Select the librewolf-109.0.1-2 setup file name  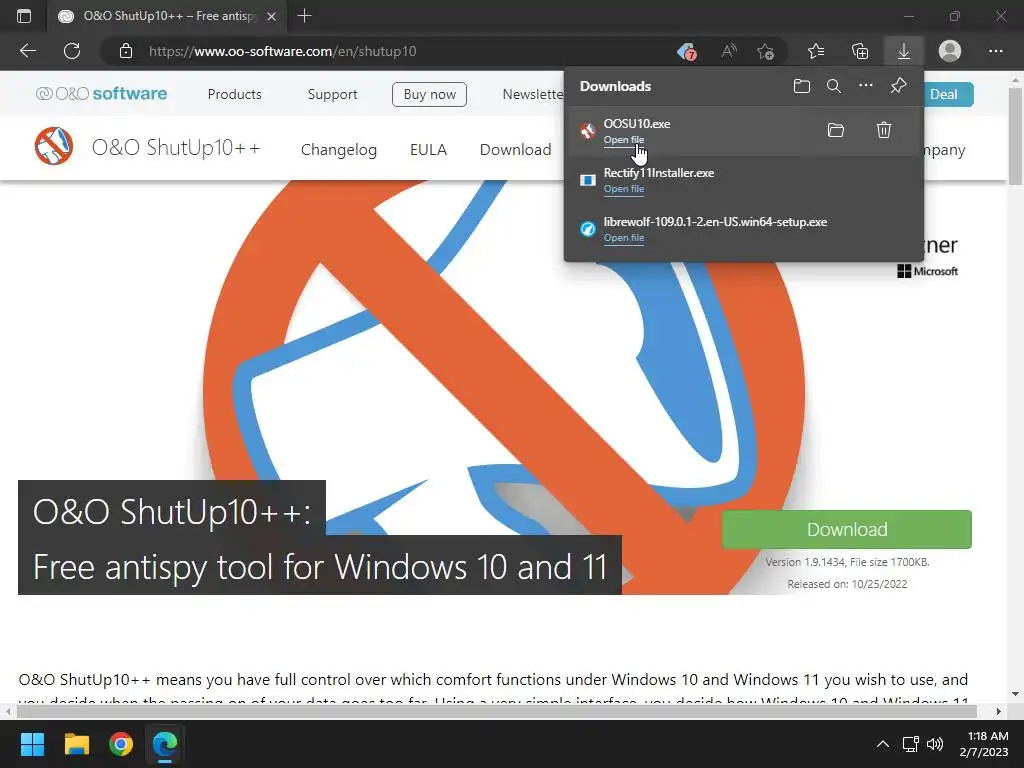click(715, 222)
